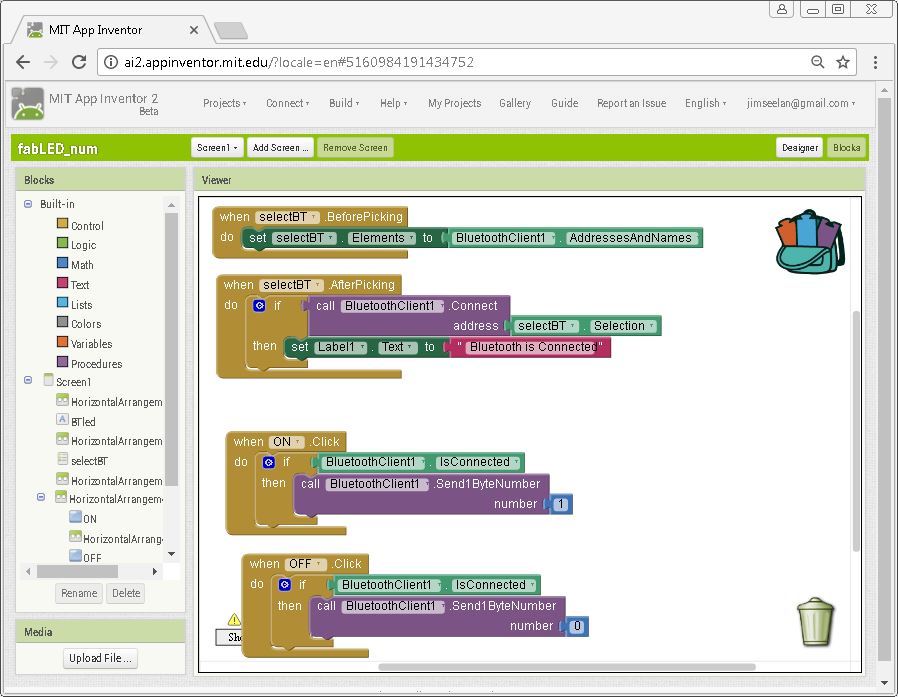The width and height of the screenshot is (898, 697).
Task: Click the blue mutator gear on selectBT.AfterPicking if block
Action: coord(259,305)
